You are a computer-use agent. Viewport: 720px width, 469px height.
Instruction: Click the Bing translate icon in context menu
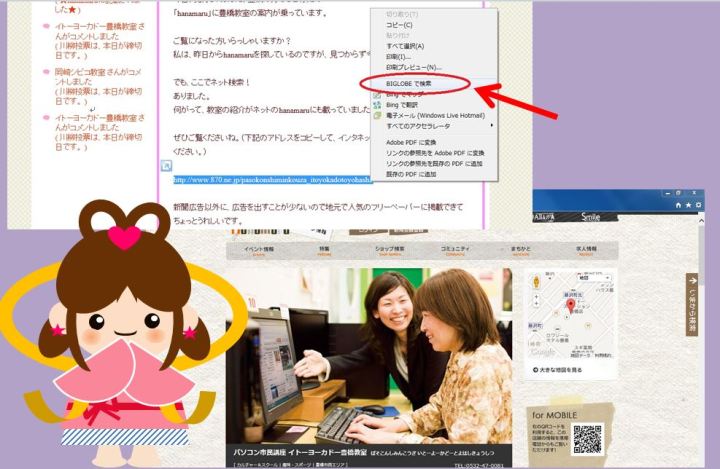tap(376, 105)
